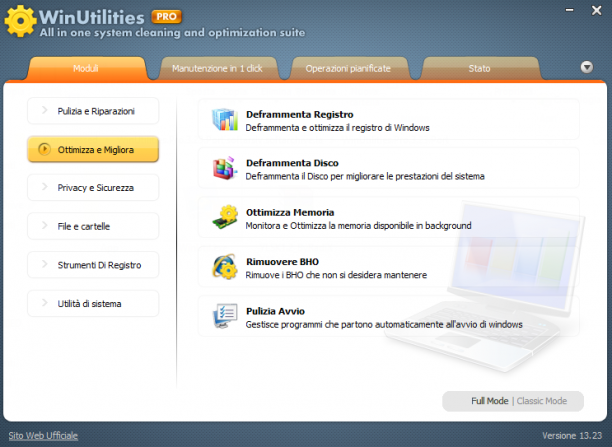Switch to Full Mode

(x=489, y=401)
